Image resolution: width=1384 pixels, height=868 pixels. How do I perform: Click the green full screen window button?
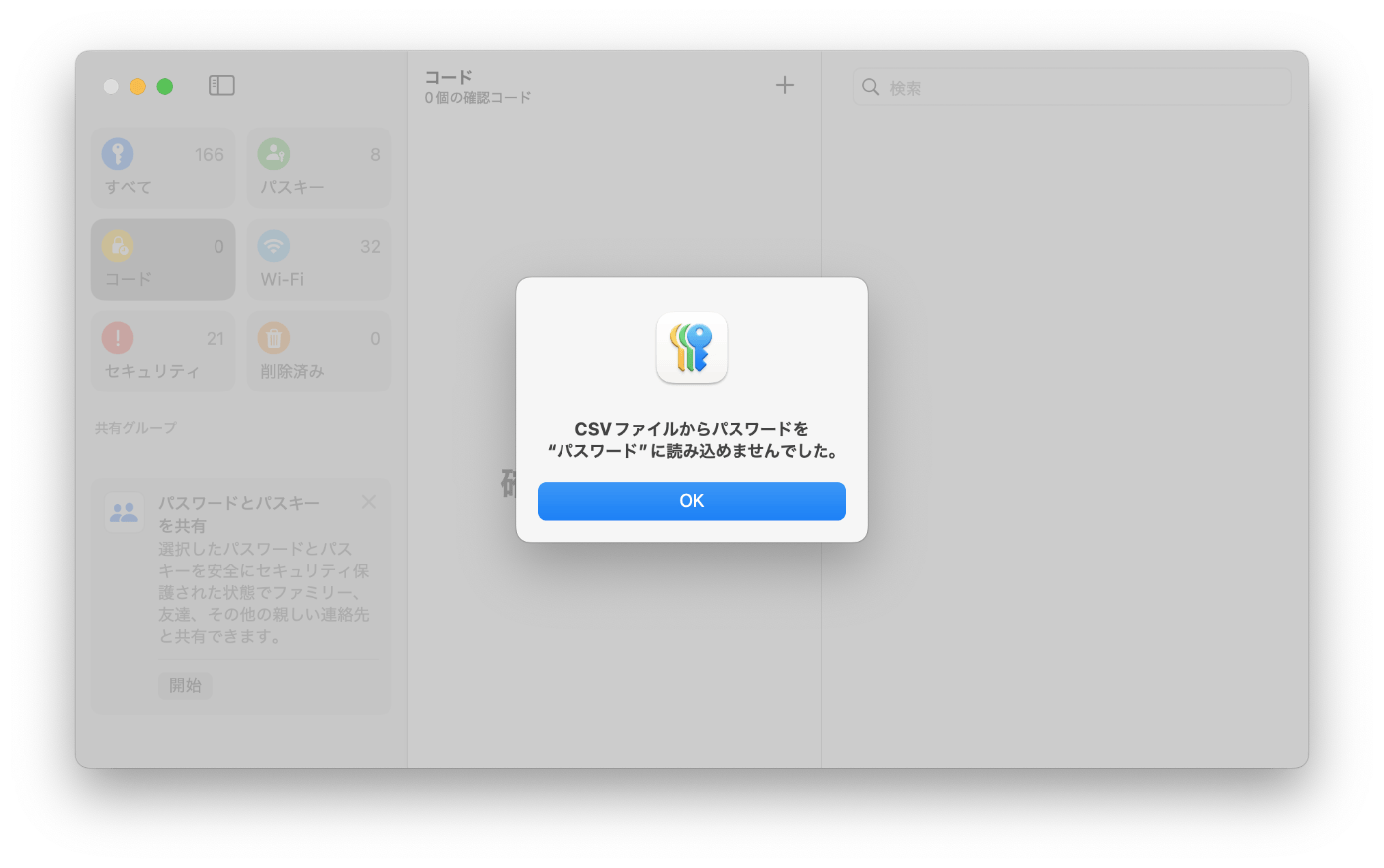coord(165,86)
